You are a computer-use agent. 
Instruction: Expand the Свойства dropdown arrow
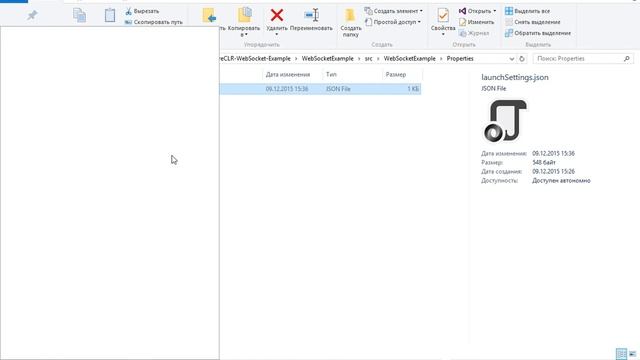pyautogui.click(x=443, y=35)
